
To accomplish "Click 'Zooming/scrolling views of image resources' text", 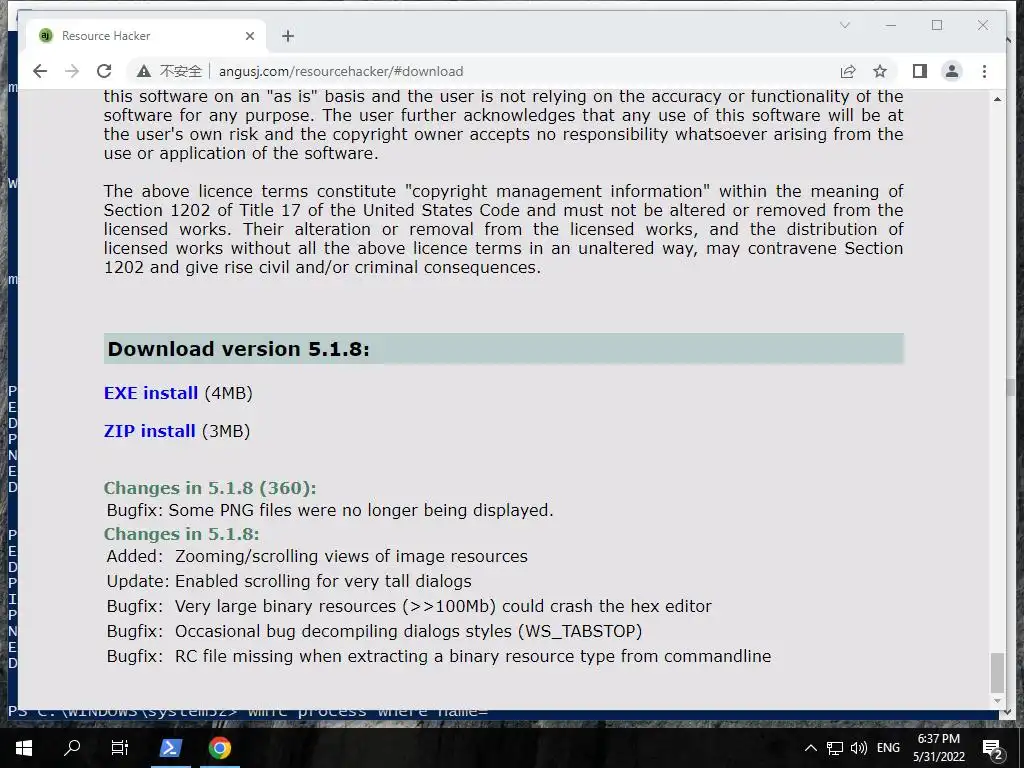I will pos(351,556).
